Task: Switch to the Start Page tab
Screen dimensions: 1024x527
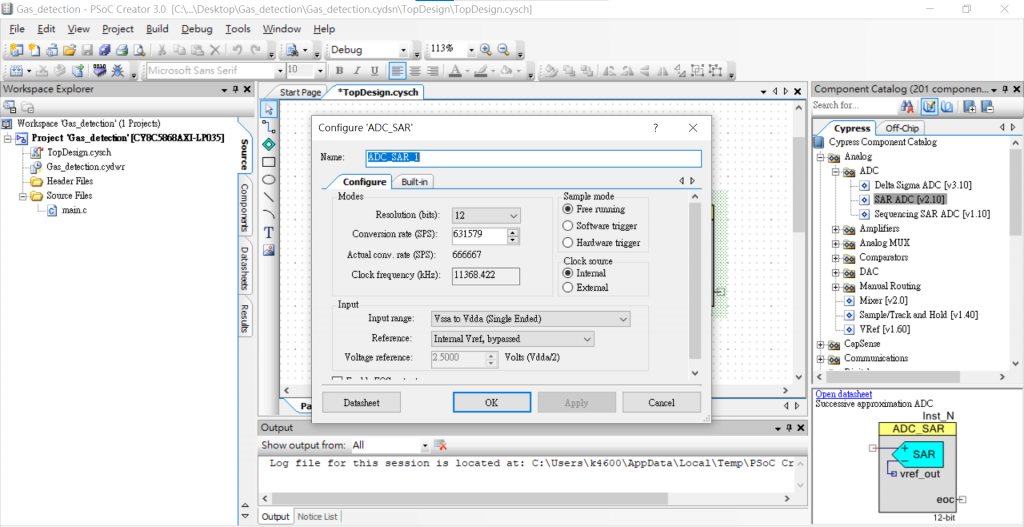Action: point(300,93)
